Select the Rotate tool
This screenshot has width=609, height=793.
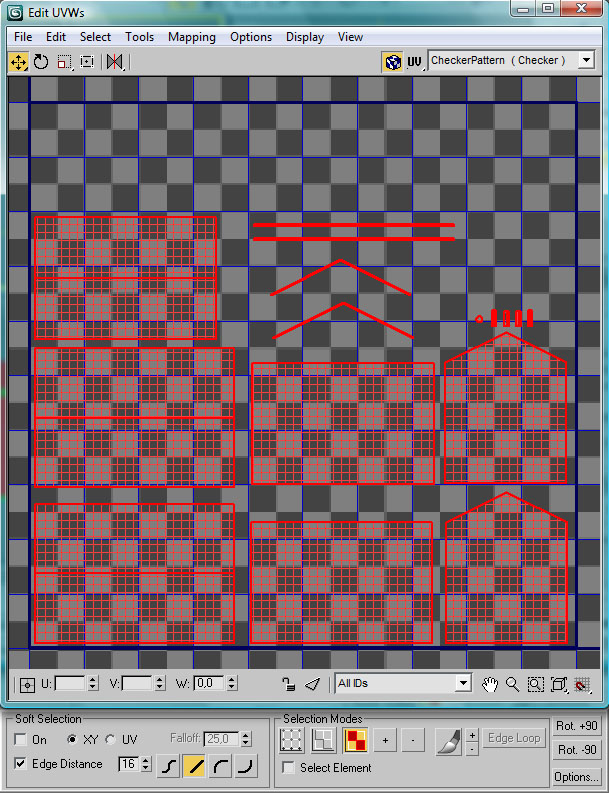click(x=41, y=61)
